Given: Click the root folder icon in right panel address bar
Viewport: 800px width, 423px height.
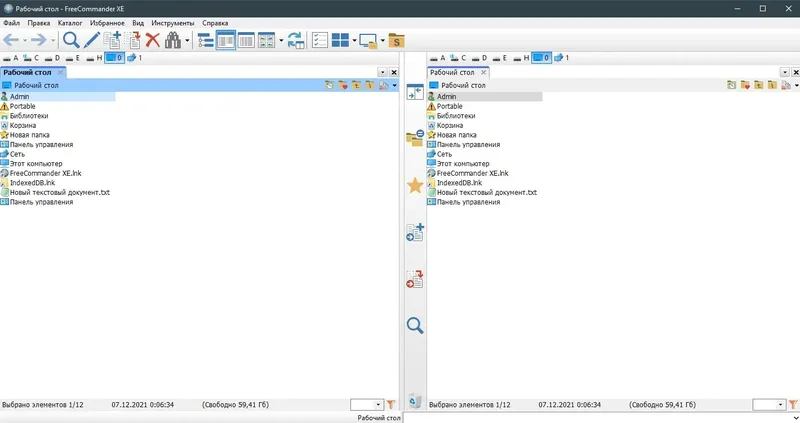Looking at the screenshot, I should point(772,85).
